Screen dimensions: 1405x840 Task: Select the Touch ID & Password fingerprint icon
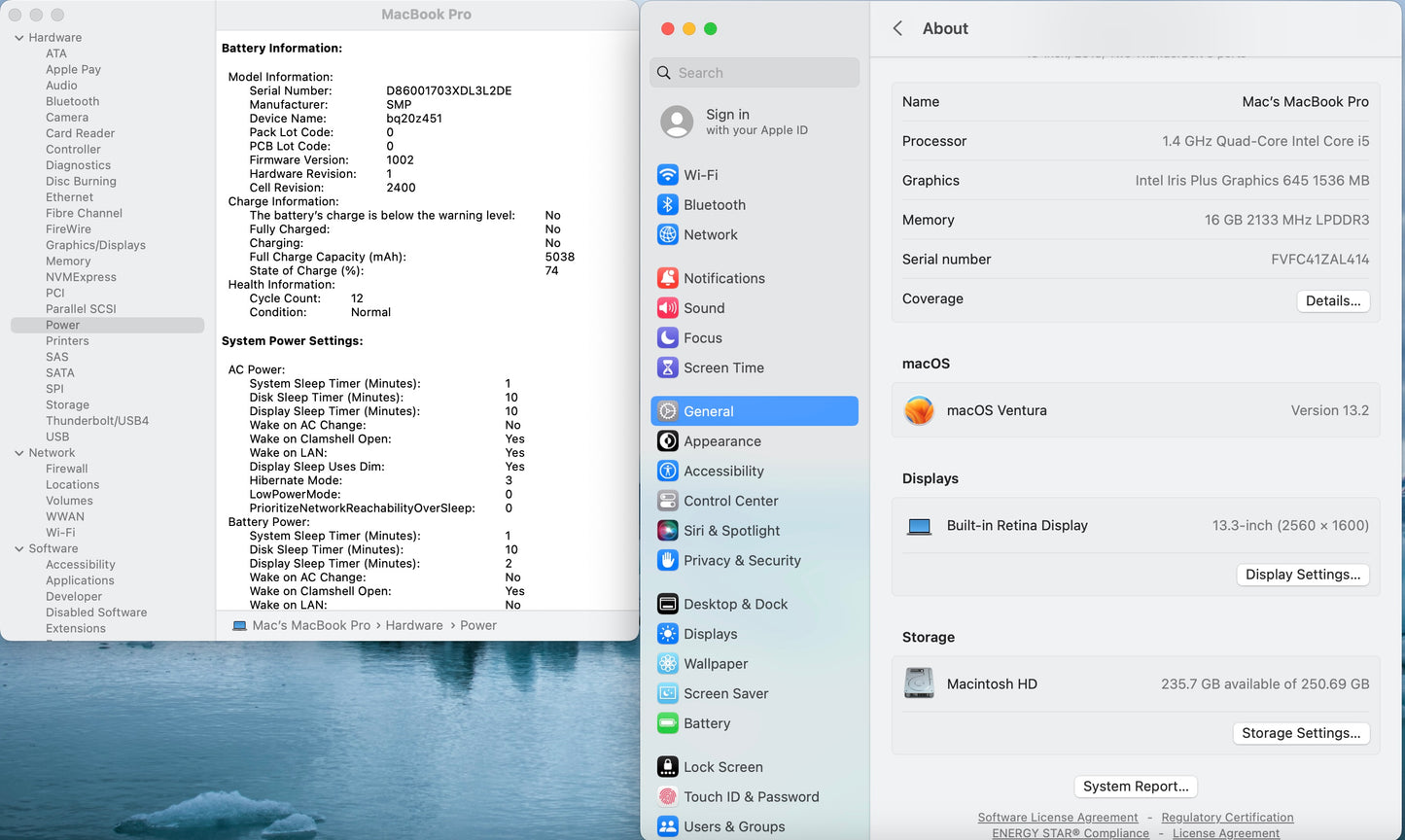668,796
